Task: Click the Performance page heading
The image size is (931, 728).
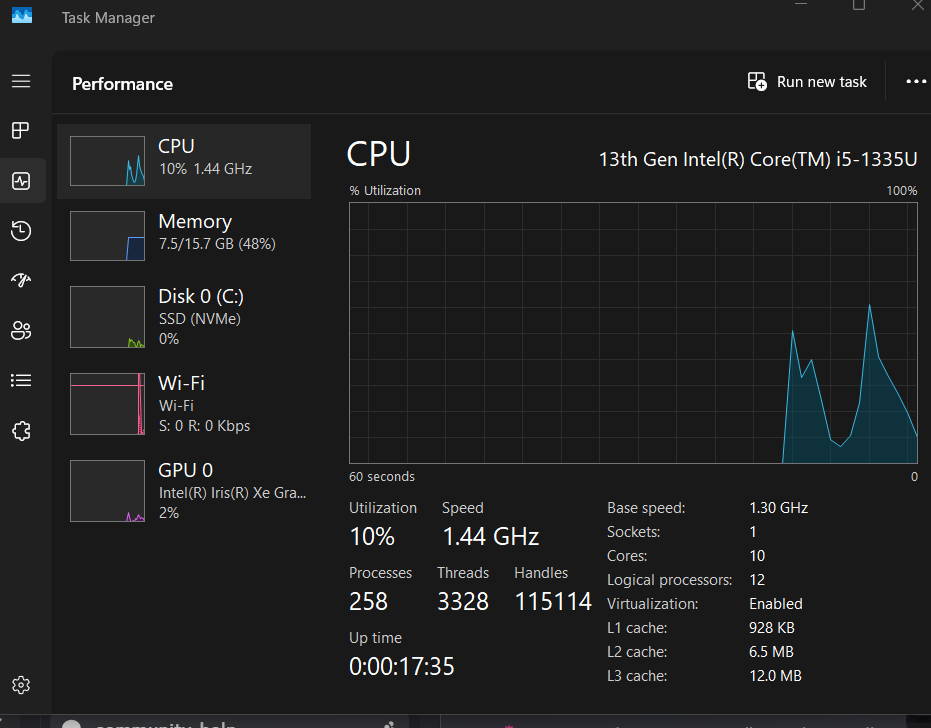Action: [x=122, y=84]
